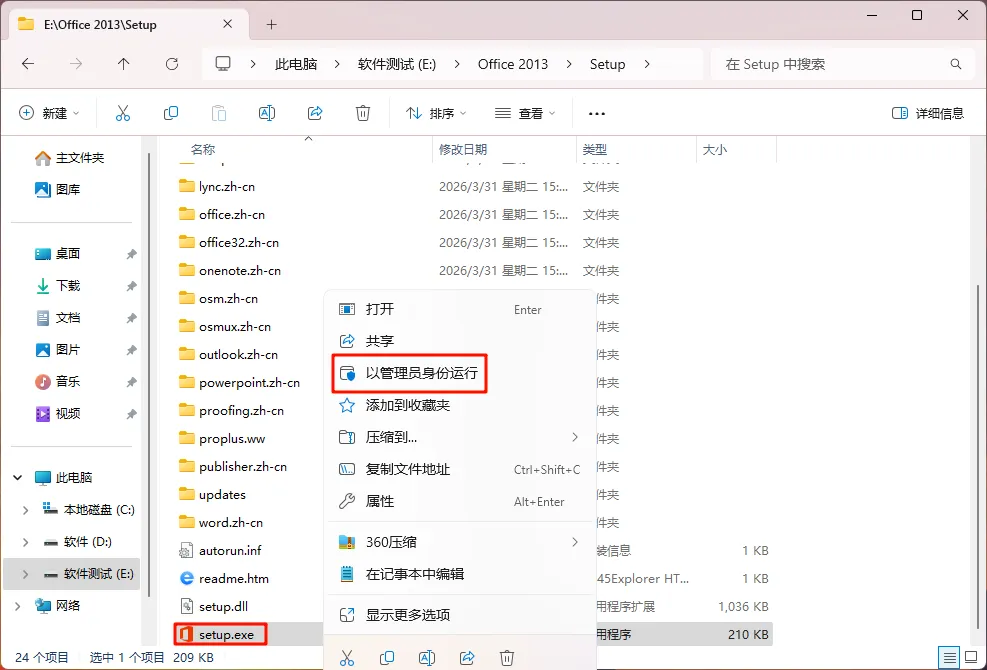Refresh the current folder view
987x670 pixels.
[x=172, y=64]
